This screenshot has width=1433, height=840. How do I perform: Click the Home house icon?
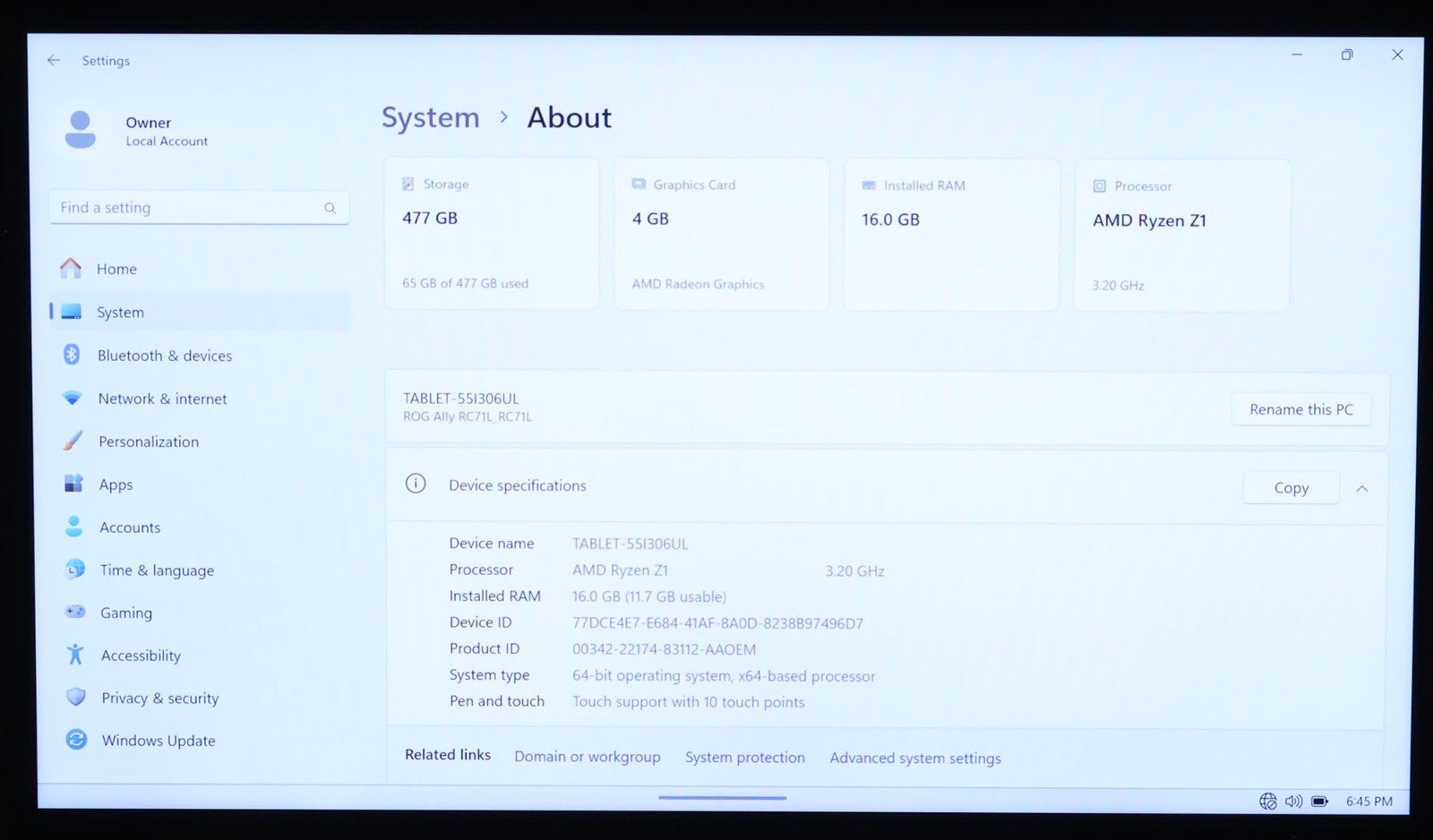point(71,268)
